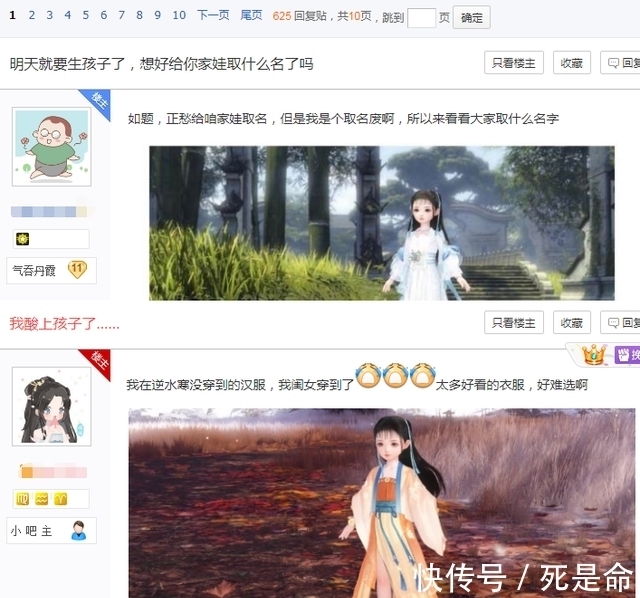Click the red 楼主 corner ribbon
The height and width of the screenshot is (598, 640).
point(98,362)
